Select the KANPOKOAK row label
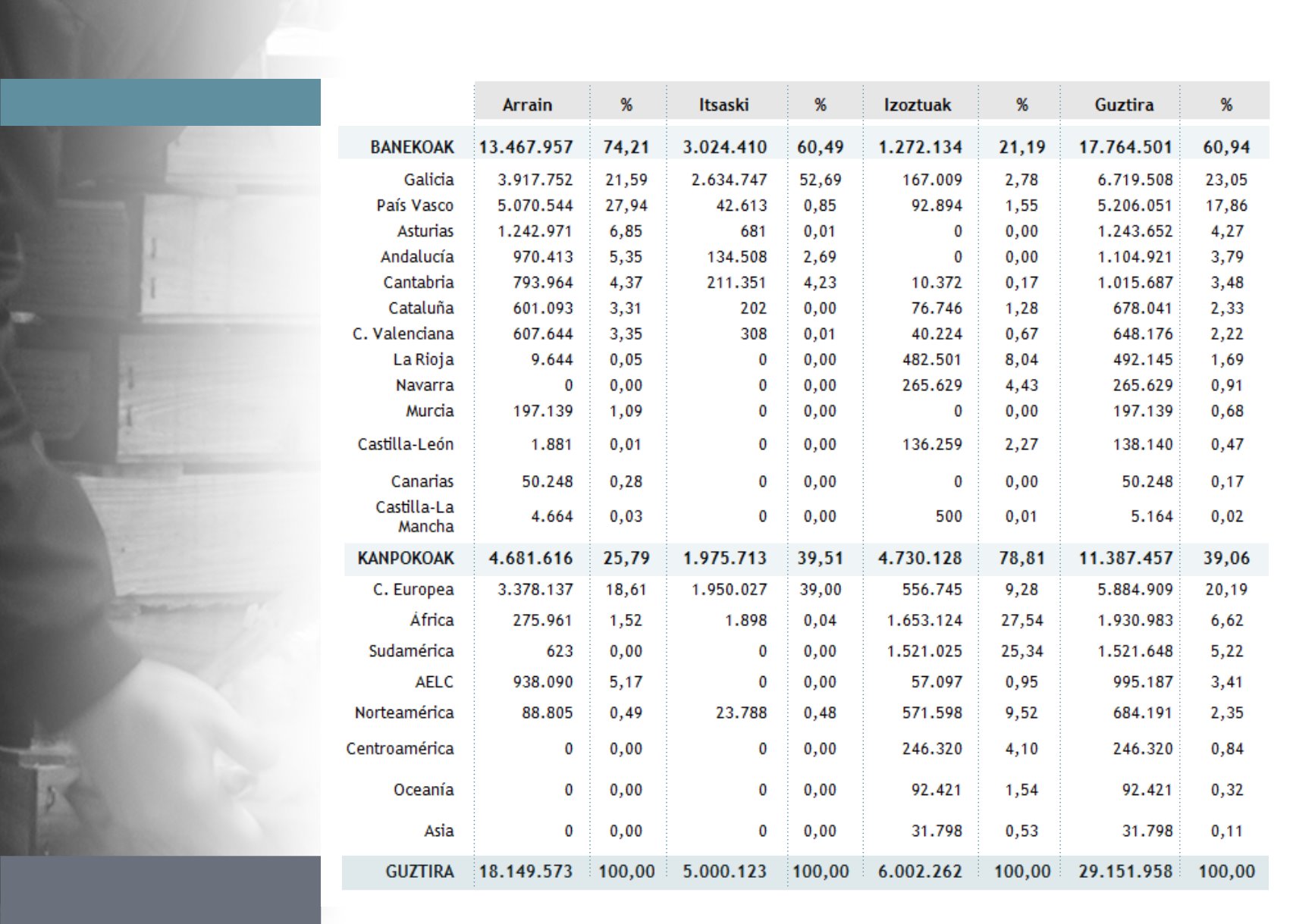Image resolution: width=1293 pixels, height=924 pixels. click(406, 559)
